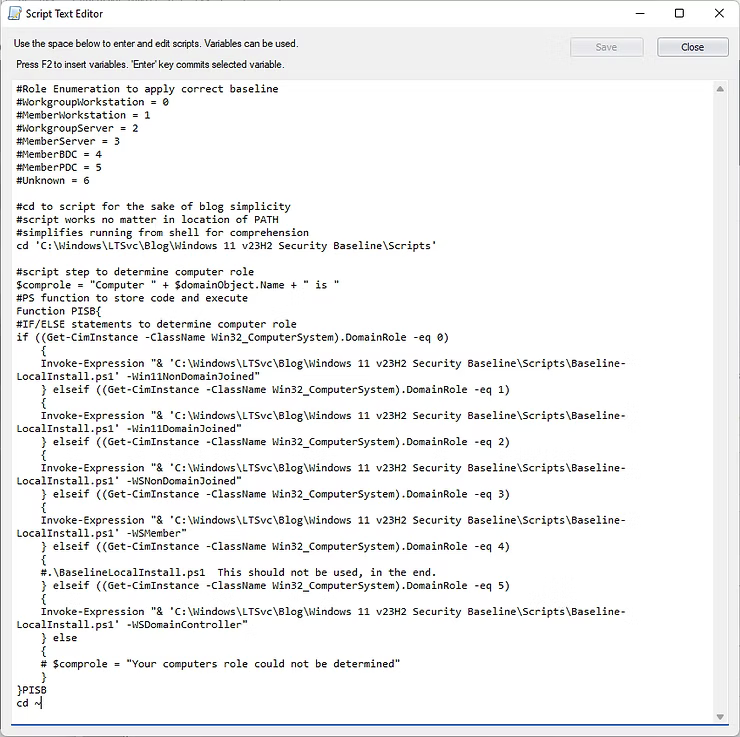The height and width of the screenshot is (737, 740).
Task: Click the '-Win11NonDomainJoined' parameter line
Action: pyautogui.click(x=138, y=377)
